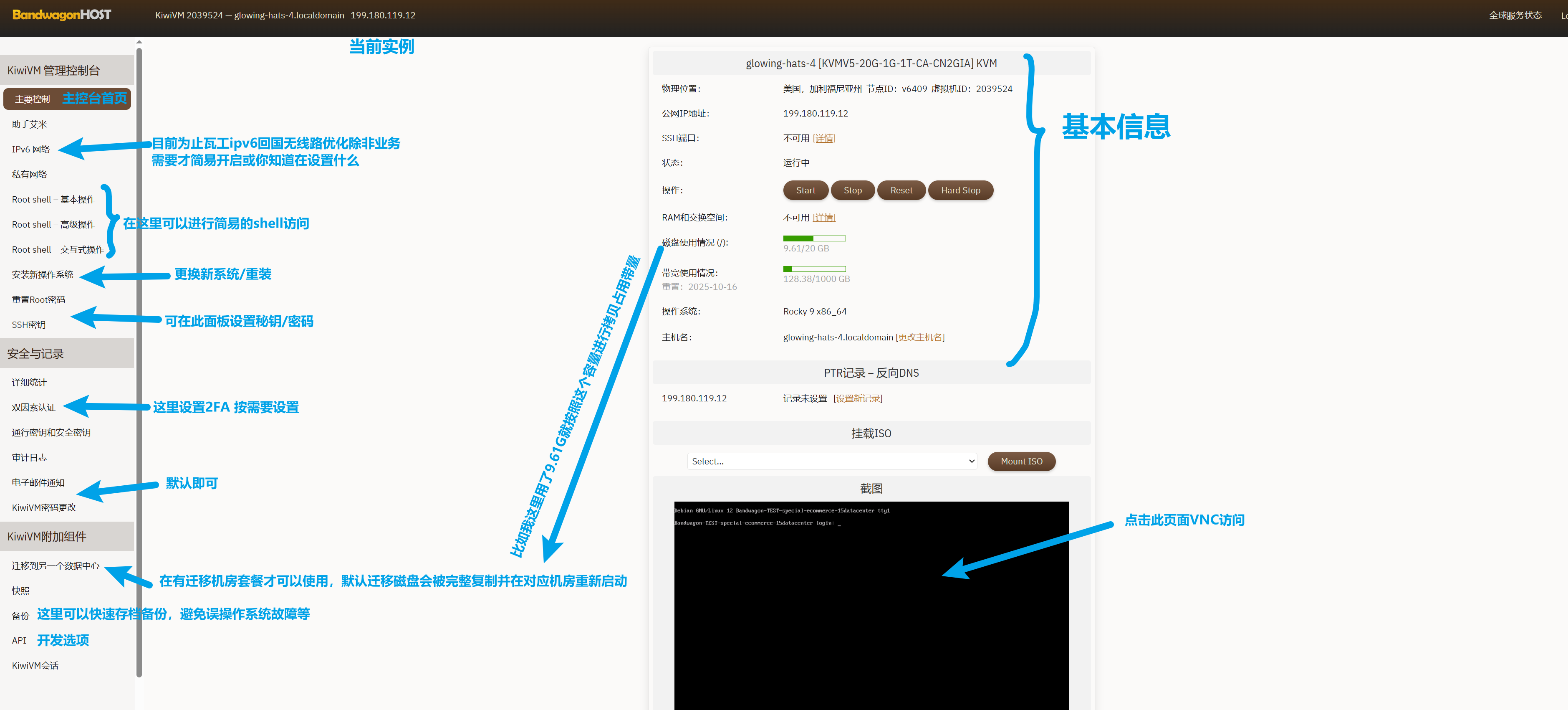Open Root shell – 高级操作

[x=53, y=225]
